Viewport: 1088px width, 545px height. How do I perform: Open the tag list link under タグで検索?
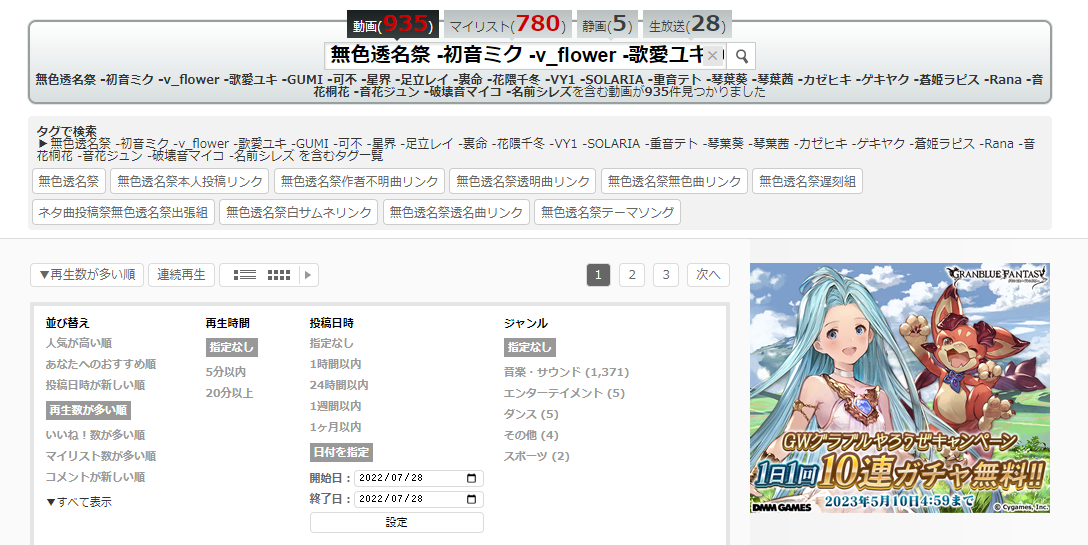pos(536,150)
